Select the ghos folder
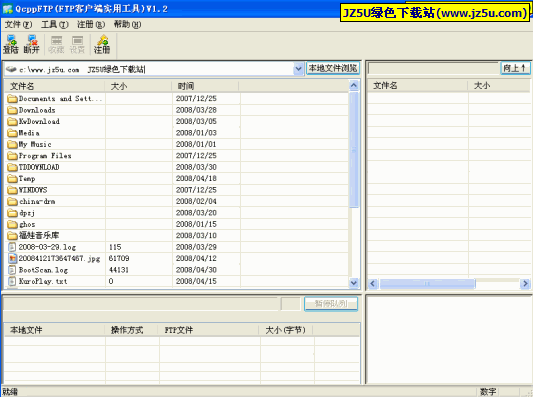This screenshot has height=397, width=533. (x=21, y=224)
